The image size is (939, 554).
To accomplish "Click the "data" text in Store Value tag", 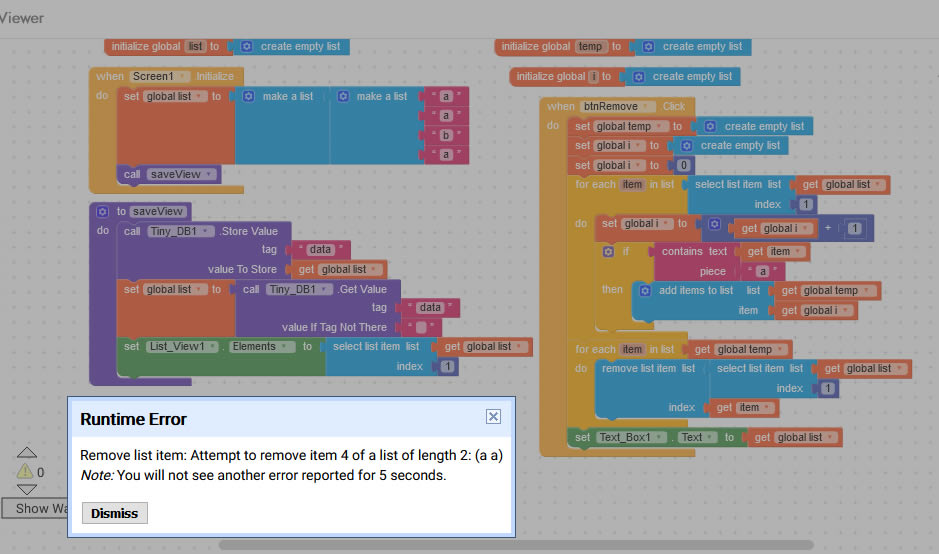I will (320, 250).
